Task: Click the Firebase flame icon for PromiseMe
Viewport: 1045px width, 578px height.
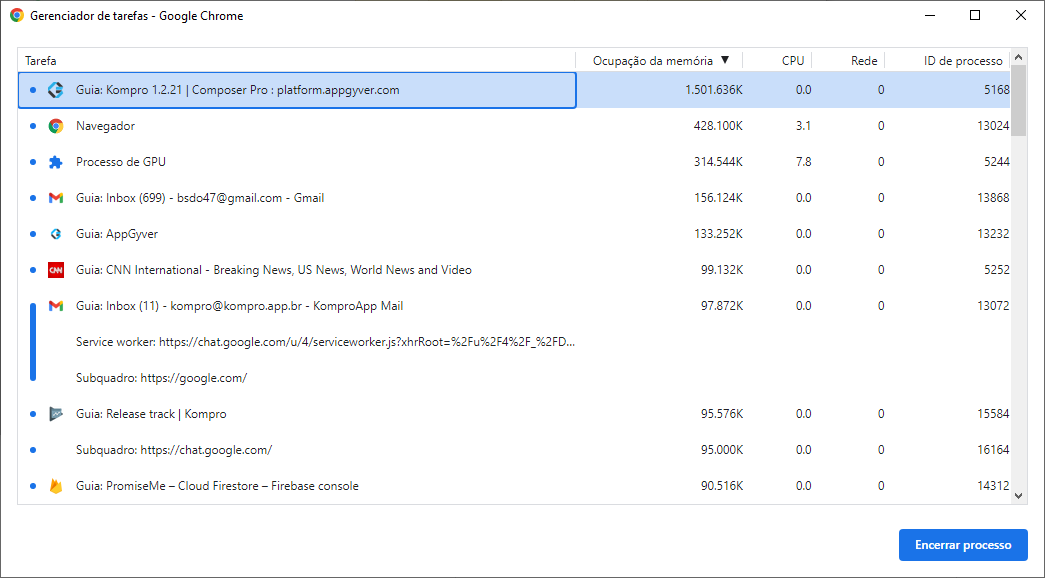Action: 56,486
